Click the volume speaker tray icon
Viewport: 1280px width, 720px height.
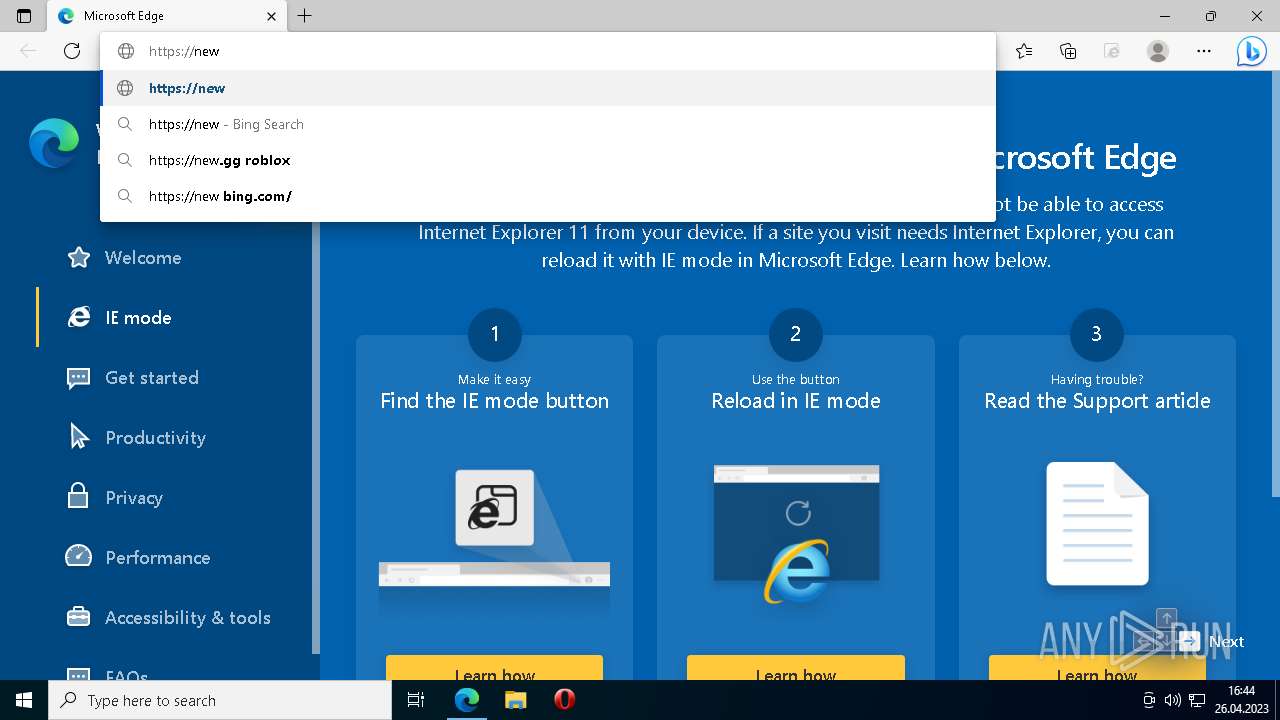click(x=1173, y=700)
